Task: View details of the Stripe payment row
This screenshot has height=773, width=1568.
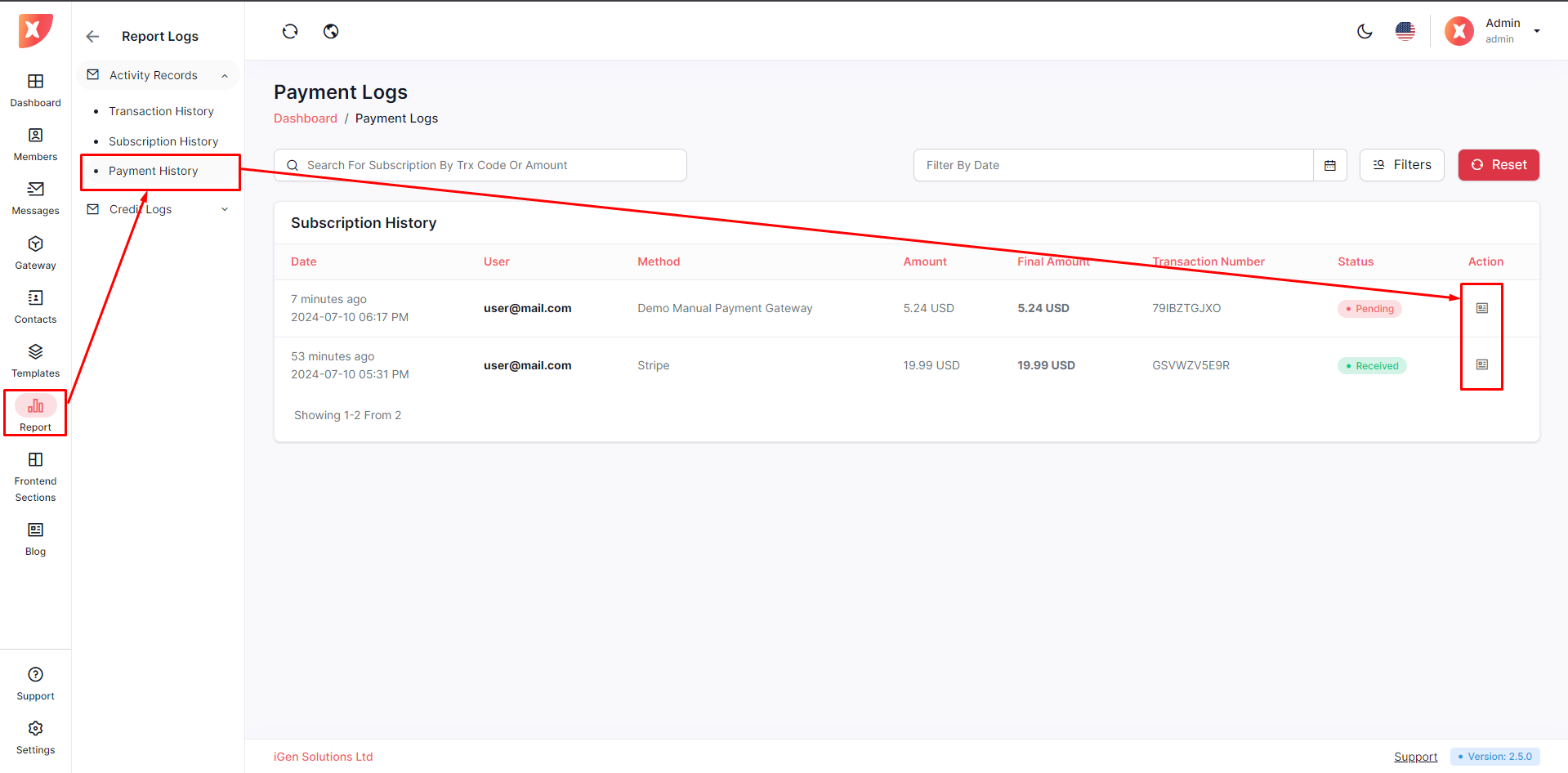Action: pos(1481,364)
